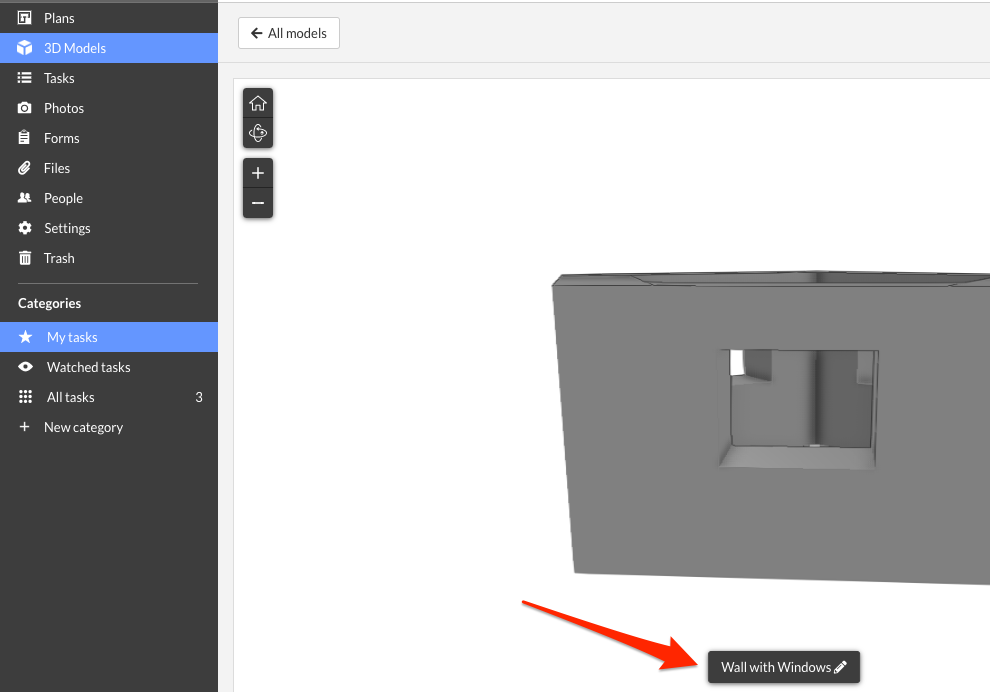Open the Tasks list
This screenshot has height=692, width=990.
click(59, 78)
